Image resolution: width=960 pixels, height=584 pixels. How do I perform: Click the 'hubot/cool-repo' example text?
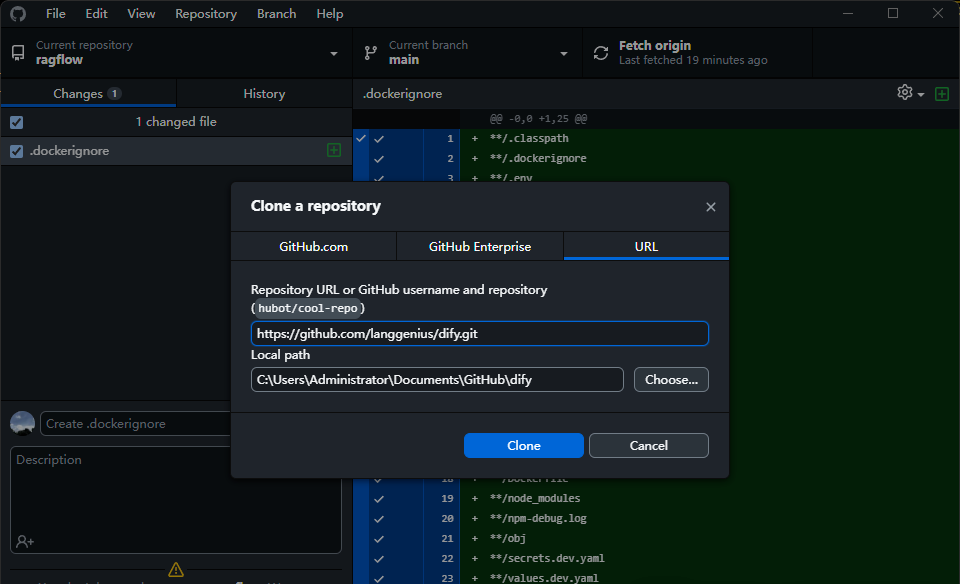pos(307,308)
